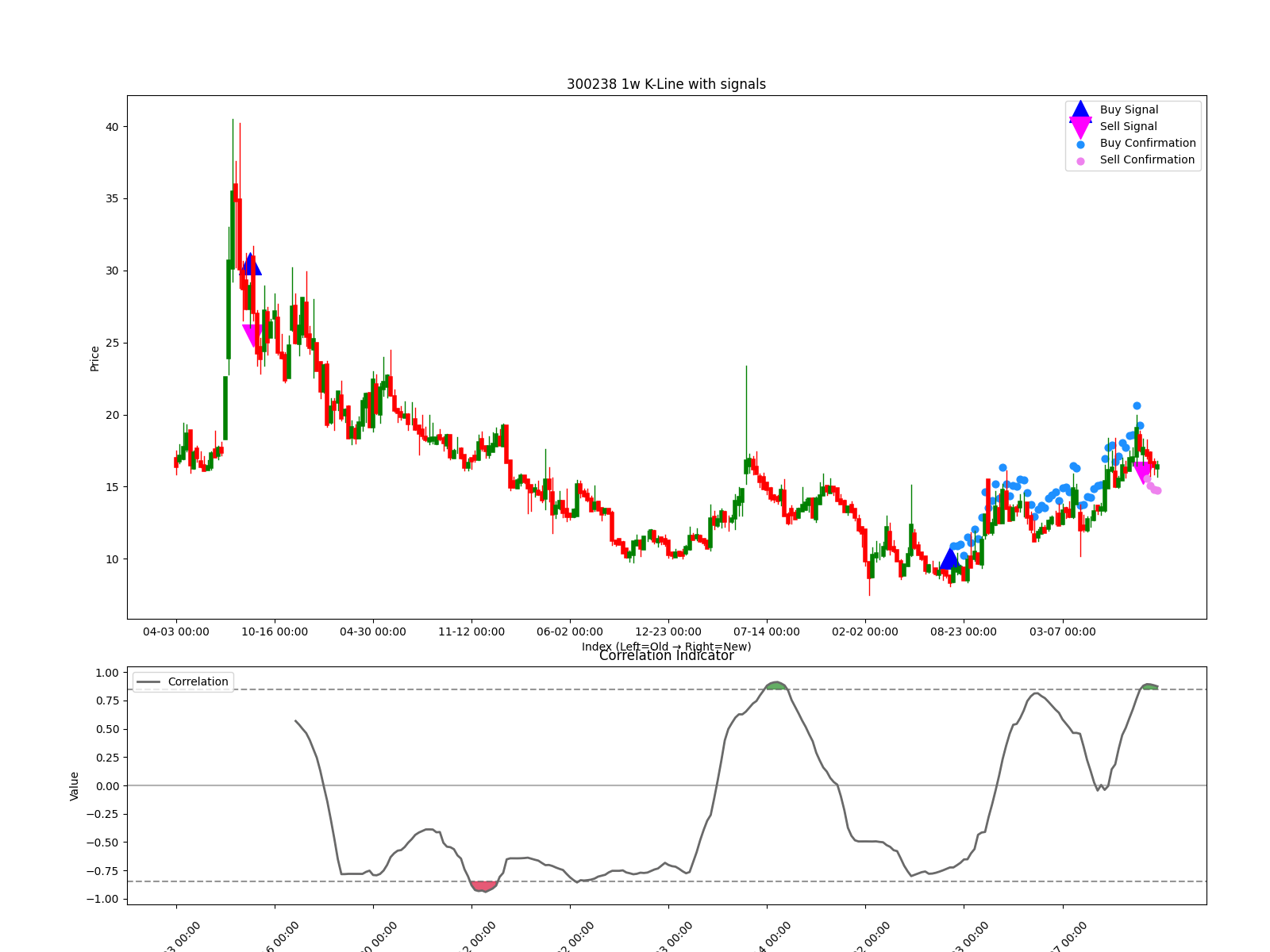Click the green shaded peak in the middle of the correlation line
This screenshot has width=1270, height=952.
(x=775, y=685)
